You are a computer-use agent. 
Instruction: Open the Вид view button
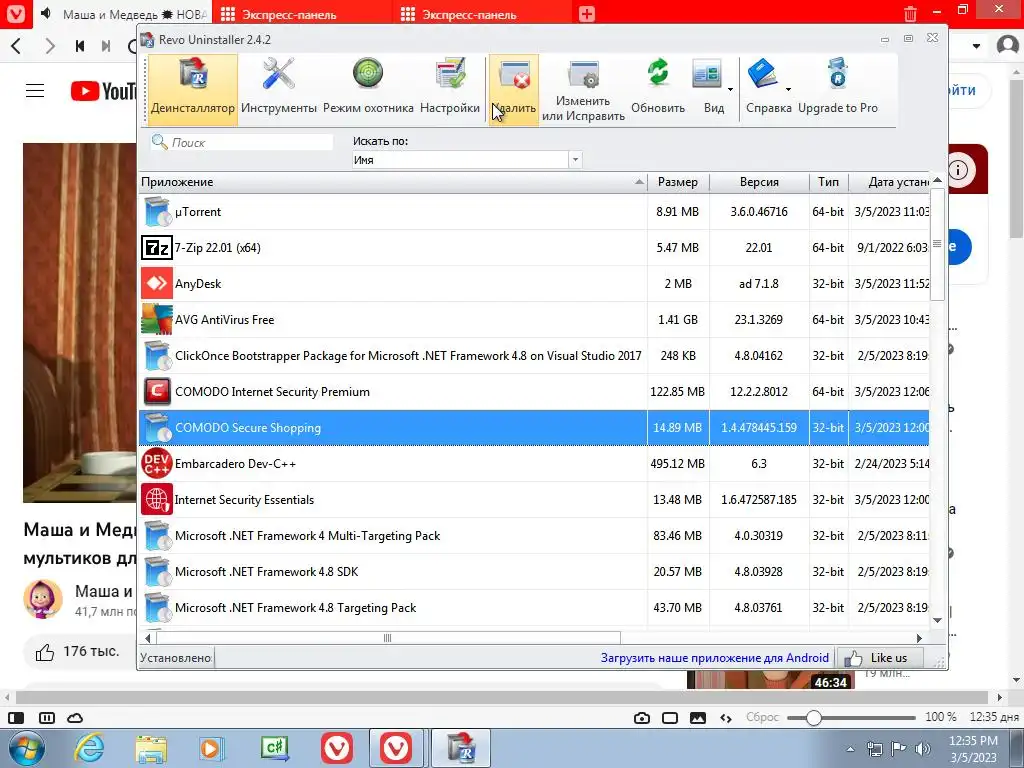[710, 88]
